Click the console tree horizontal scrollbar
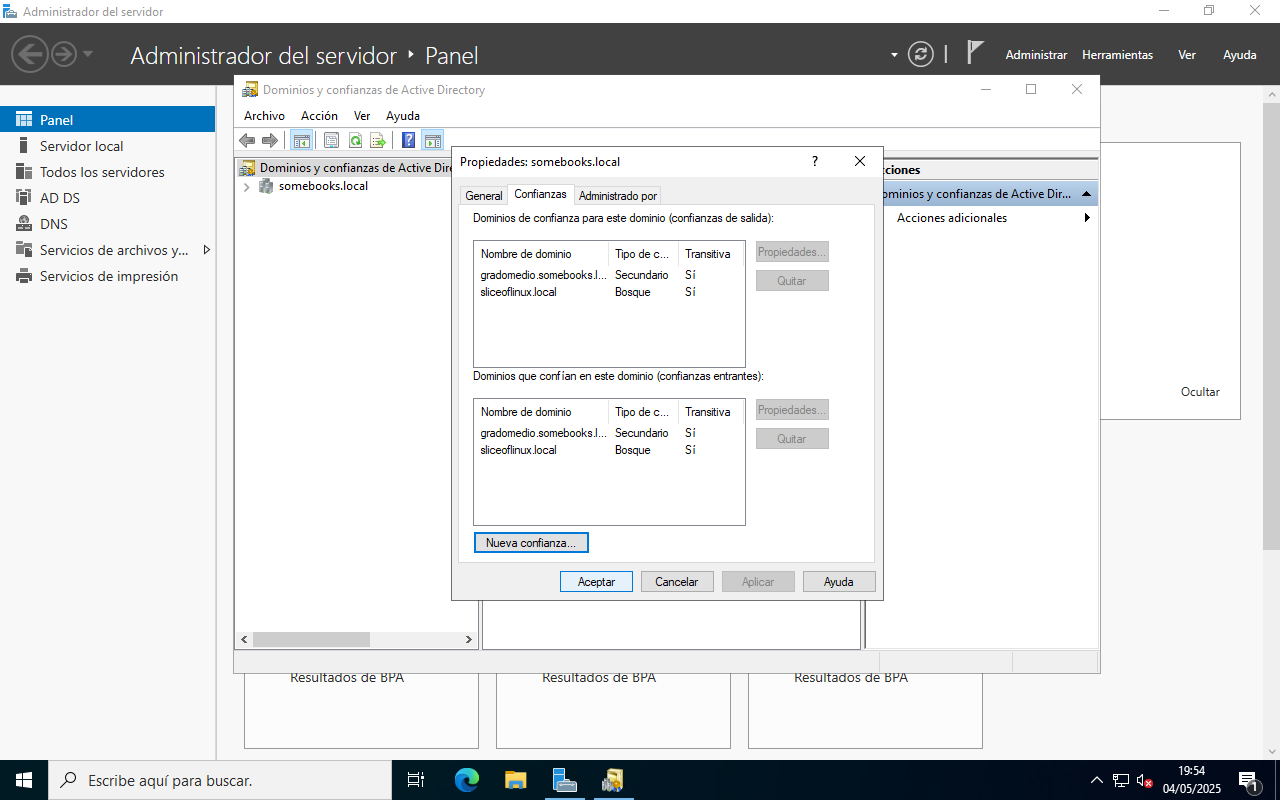1280x800 pixels. 311,639
